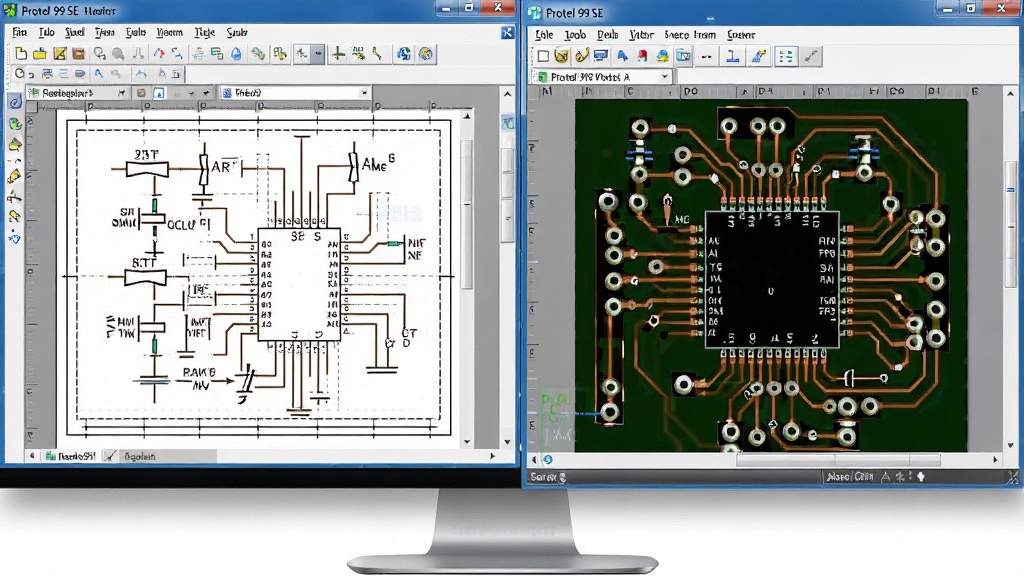1024x576 pixels.
Task: Click the brown box icon in schematic toolbar
Action: [x=78, y=54]
